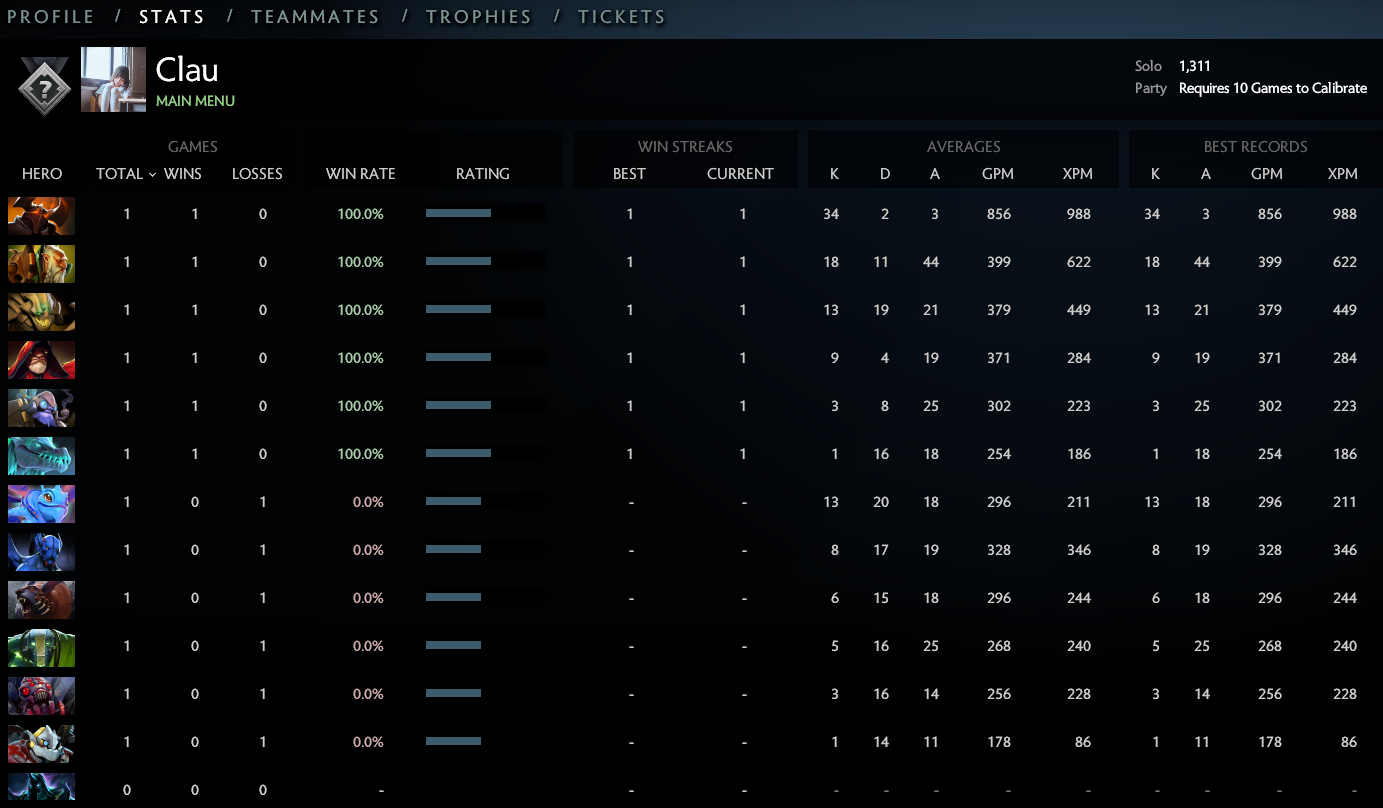Click the rating bar in Chaos Knight row
The image size is (1383, 808).
click(x=485, y=214)
